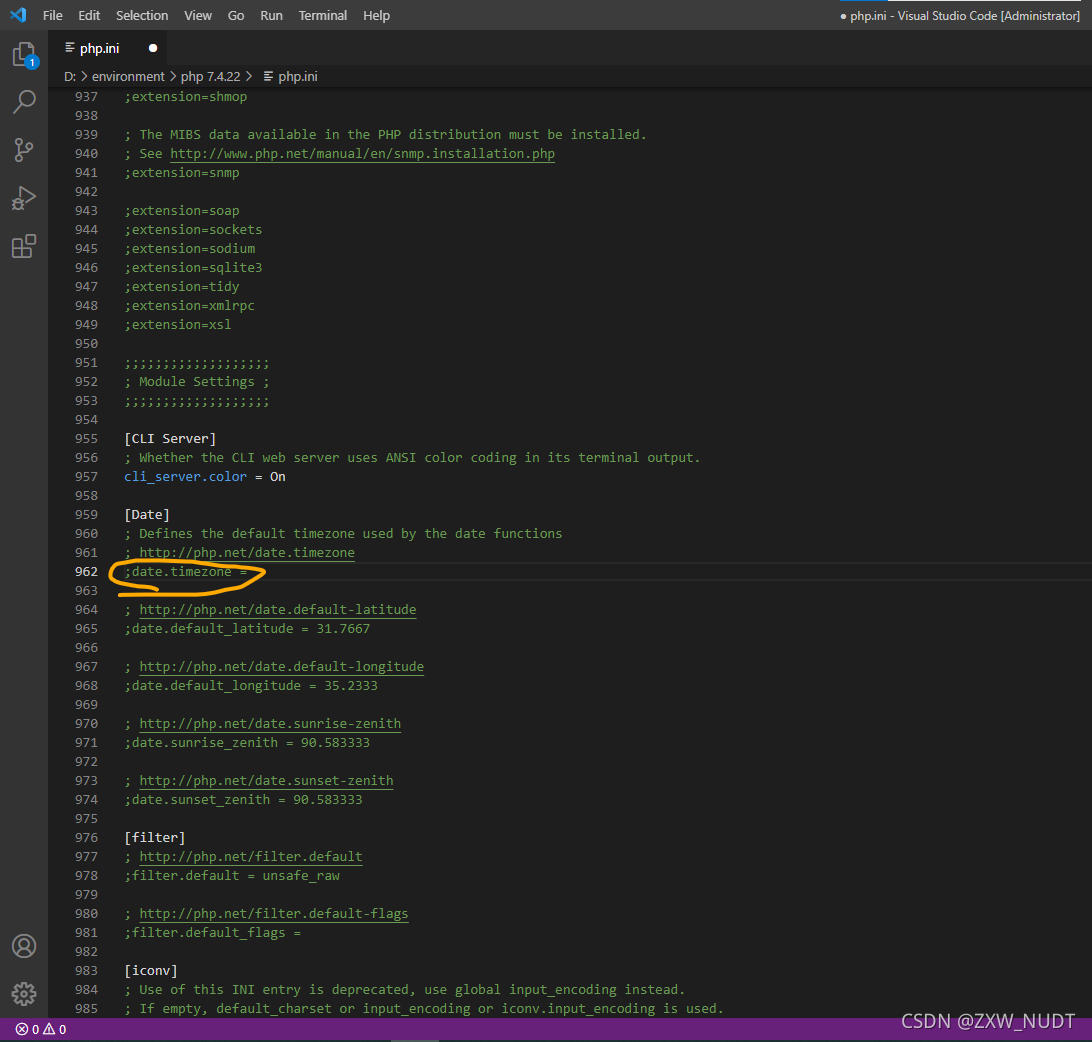This screenshot has height=1042, width=1092.
Task: Click the VS Code logo icon
Action: 19,15
